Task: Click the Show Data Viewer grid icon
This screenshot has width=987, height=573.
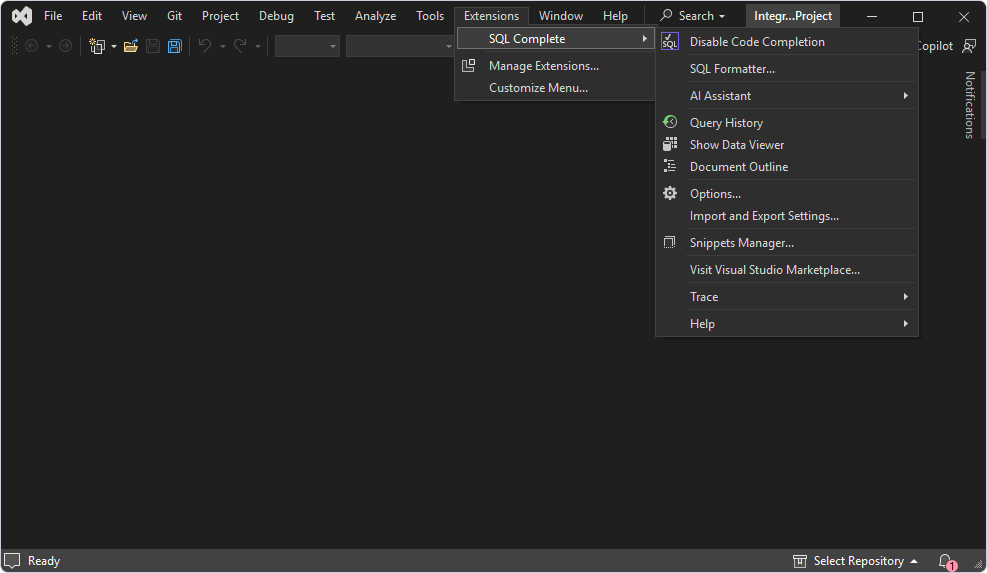Action: point(670,144)
